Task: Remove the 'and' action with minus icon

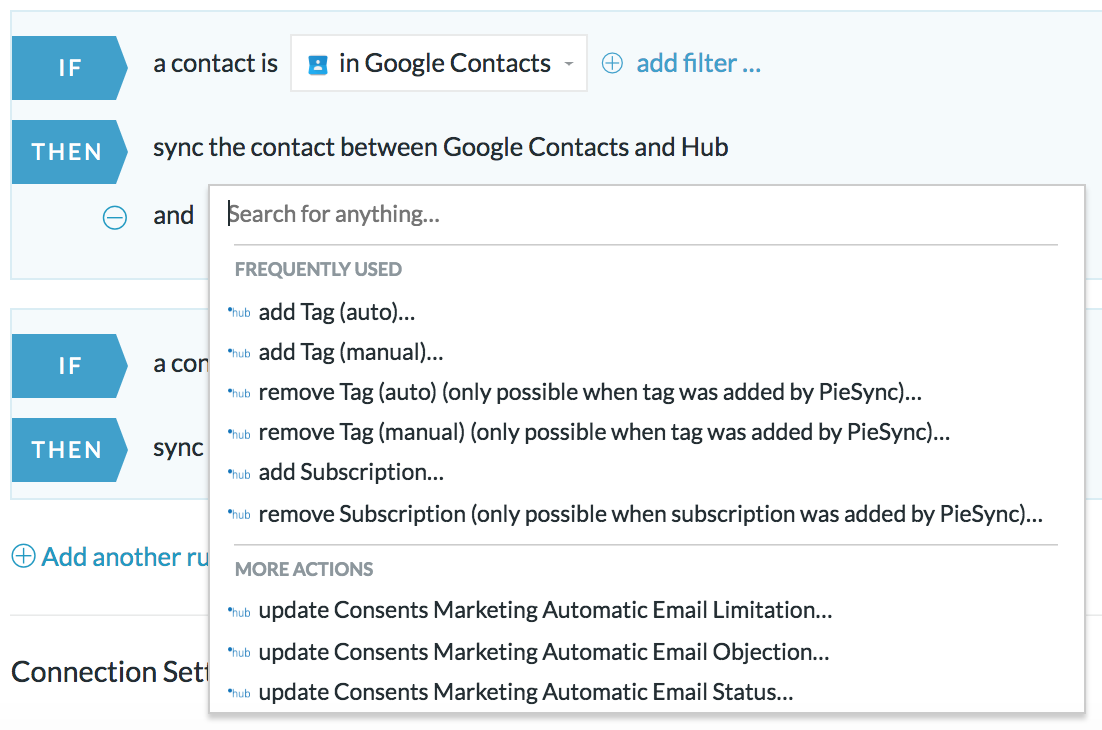Action: coord(115,217)
